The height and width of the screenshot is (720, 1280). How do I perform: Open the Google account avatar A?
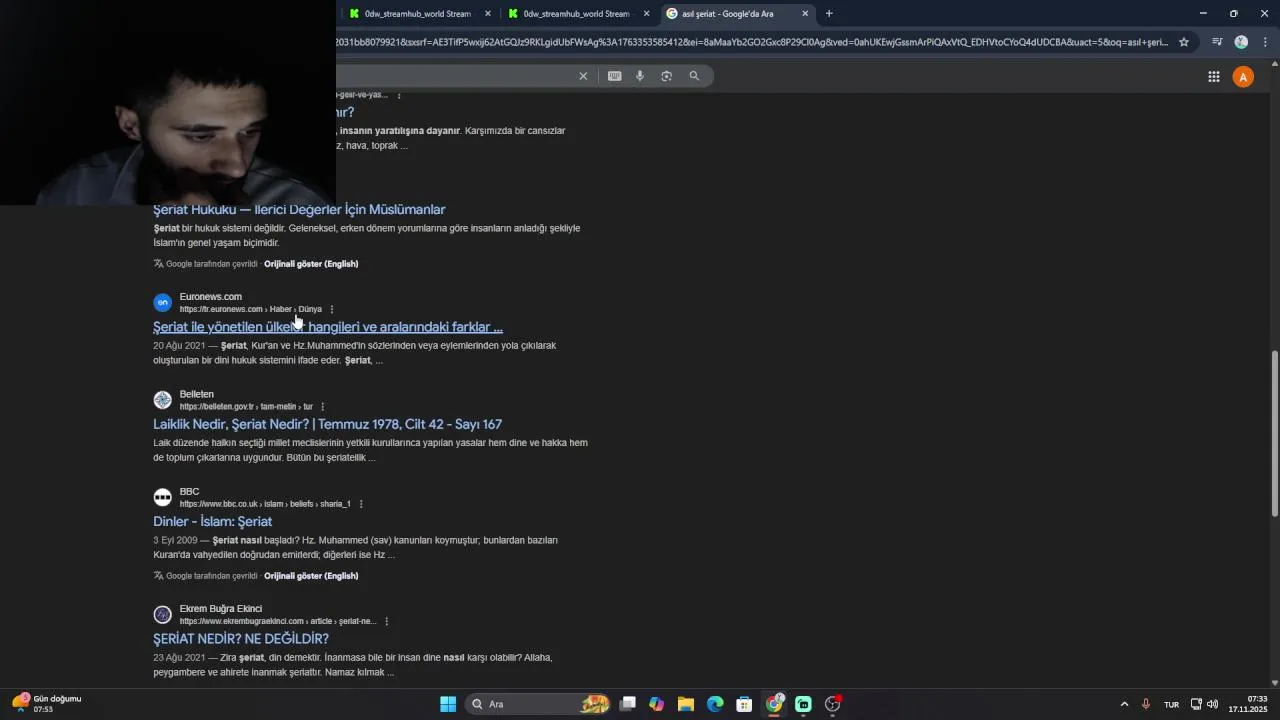tap(1243, 77)
